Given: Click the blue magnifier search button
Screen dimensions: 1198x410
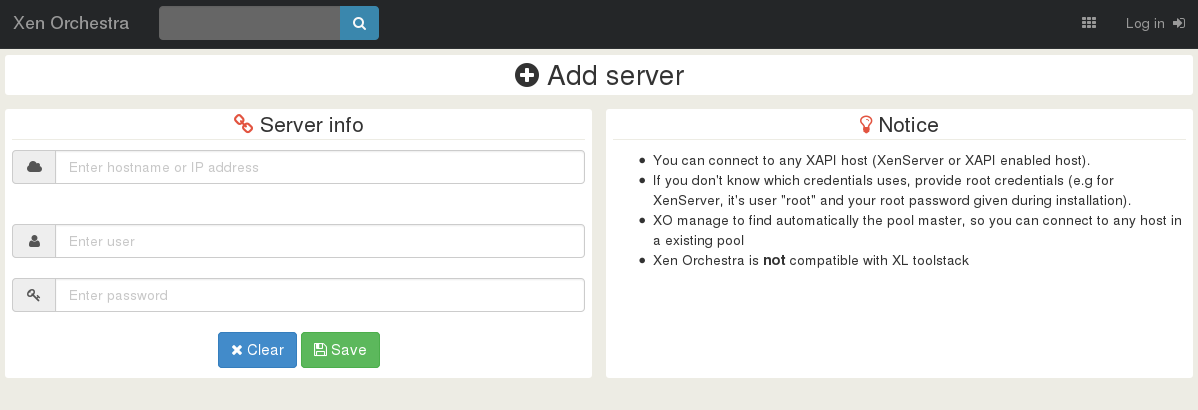Looking at the screenshot, I should (359, 23).
